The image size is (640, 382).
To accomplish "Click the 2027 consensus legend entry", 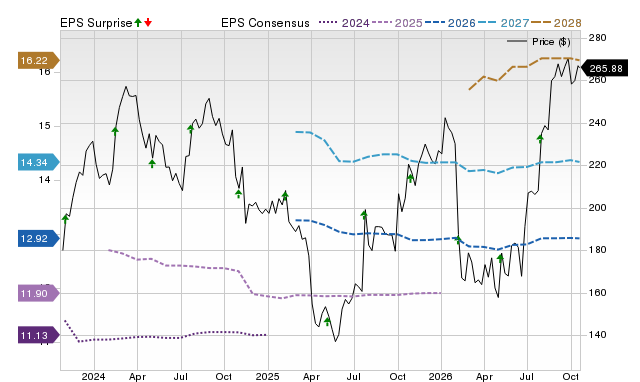I will (x=503, y=23).
